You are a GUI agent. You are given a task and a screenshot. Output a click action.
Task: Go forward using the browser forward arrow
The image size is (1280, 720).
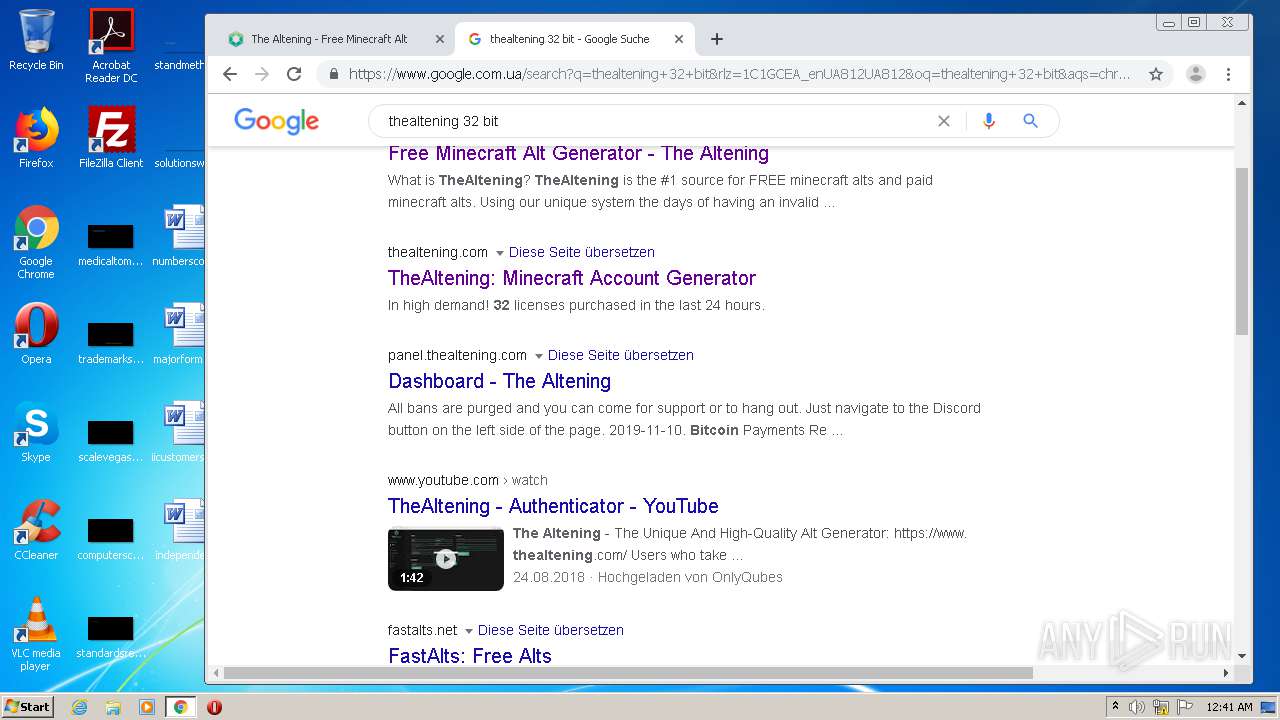coord(262,74)
